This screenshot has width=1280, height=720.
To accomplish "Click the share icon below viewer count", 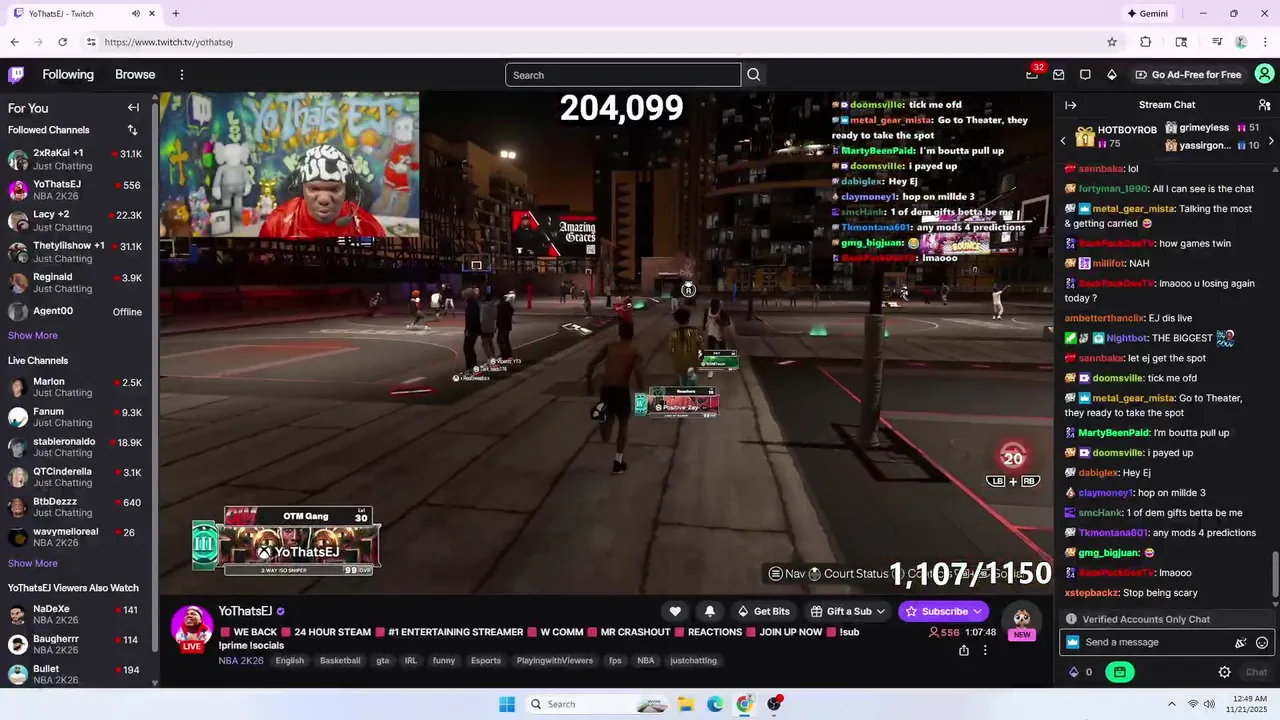I will (963, 650).
